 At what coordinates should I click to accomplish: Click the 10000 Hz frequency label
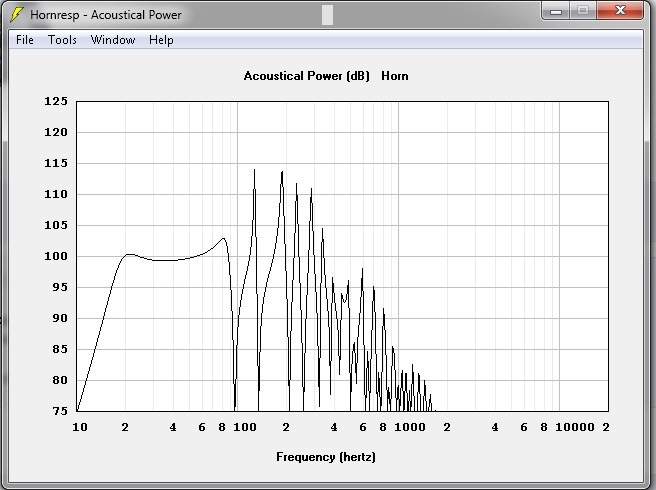(575, 427)
